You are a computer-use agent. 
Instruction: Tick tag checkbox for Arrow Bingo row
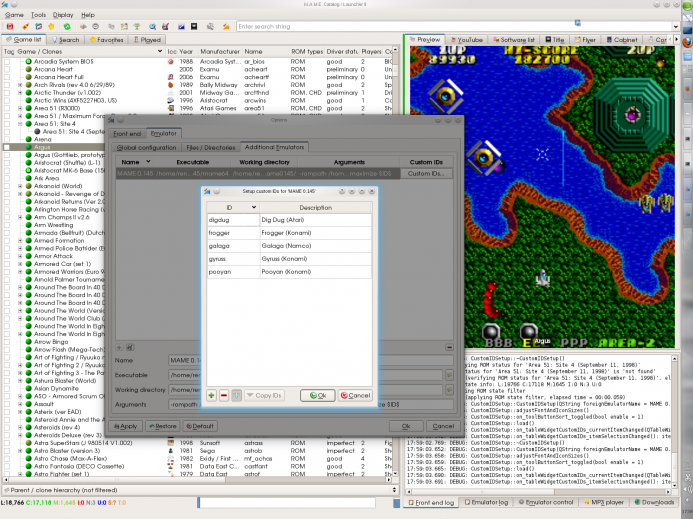click(7, 342)
